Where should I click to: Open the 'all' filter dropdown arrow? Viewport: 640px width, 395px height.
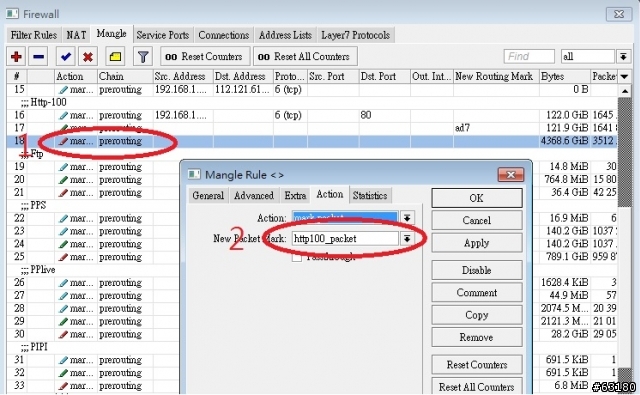click(x=623, y=56)
